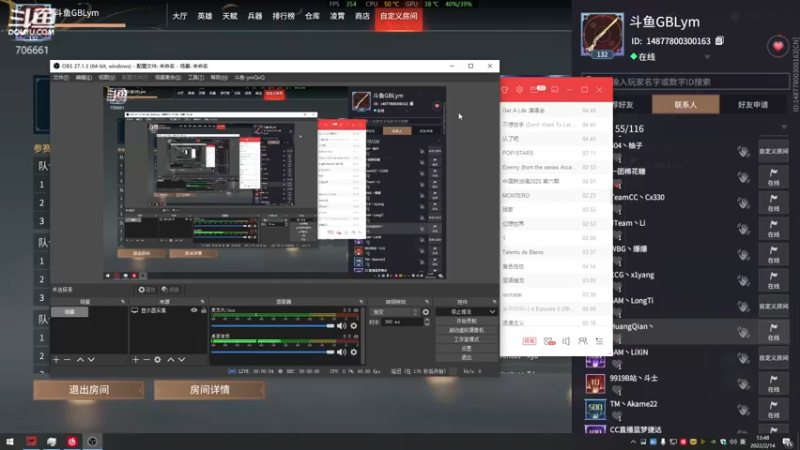Open the Windows Start button
Viewport: 800px width, 450px height.
pyautogui.click(x=10, y=442)
